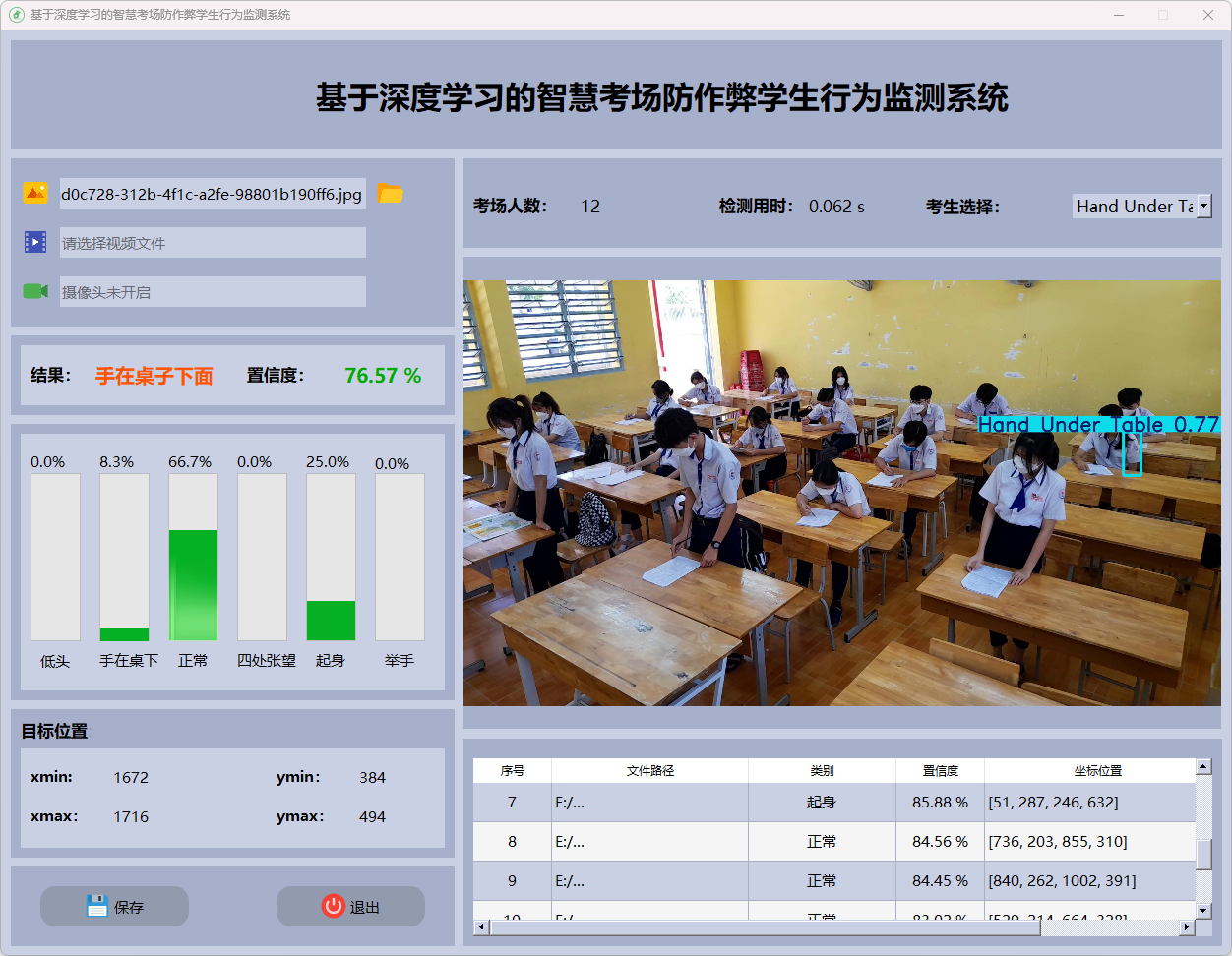Click the 考场人数 count 12

(590, 207)
